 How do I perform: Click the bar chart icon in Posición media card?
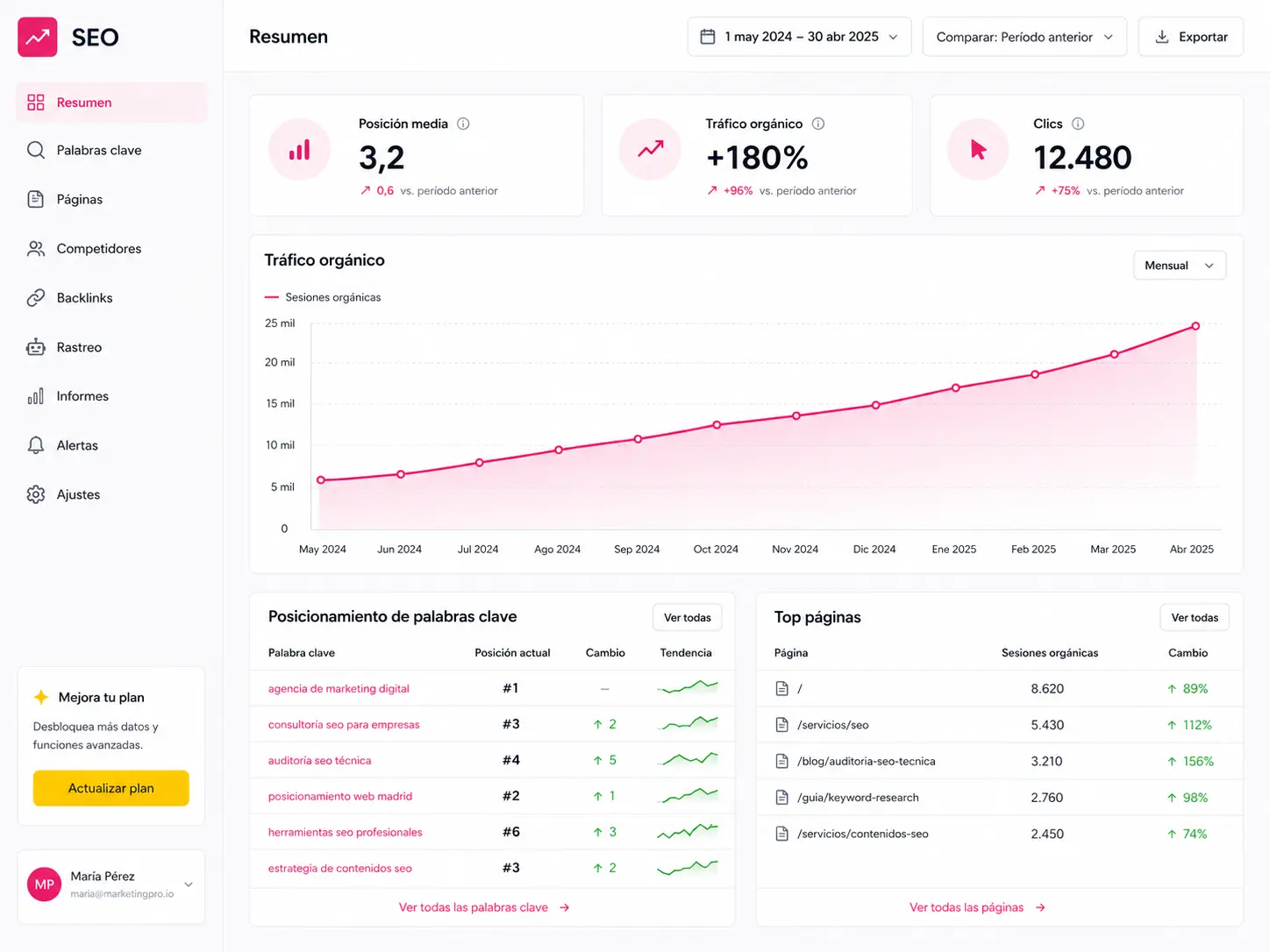point(300,150)
